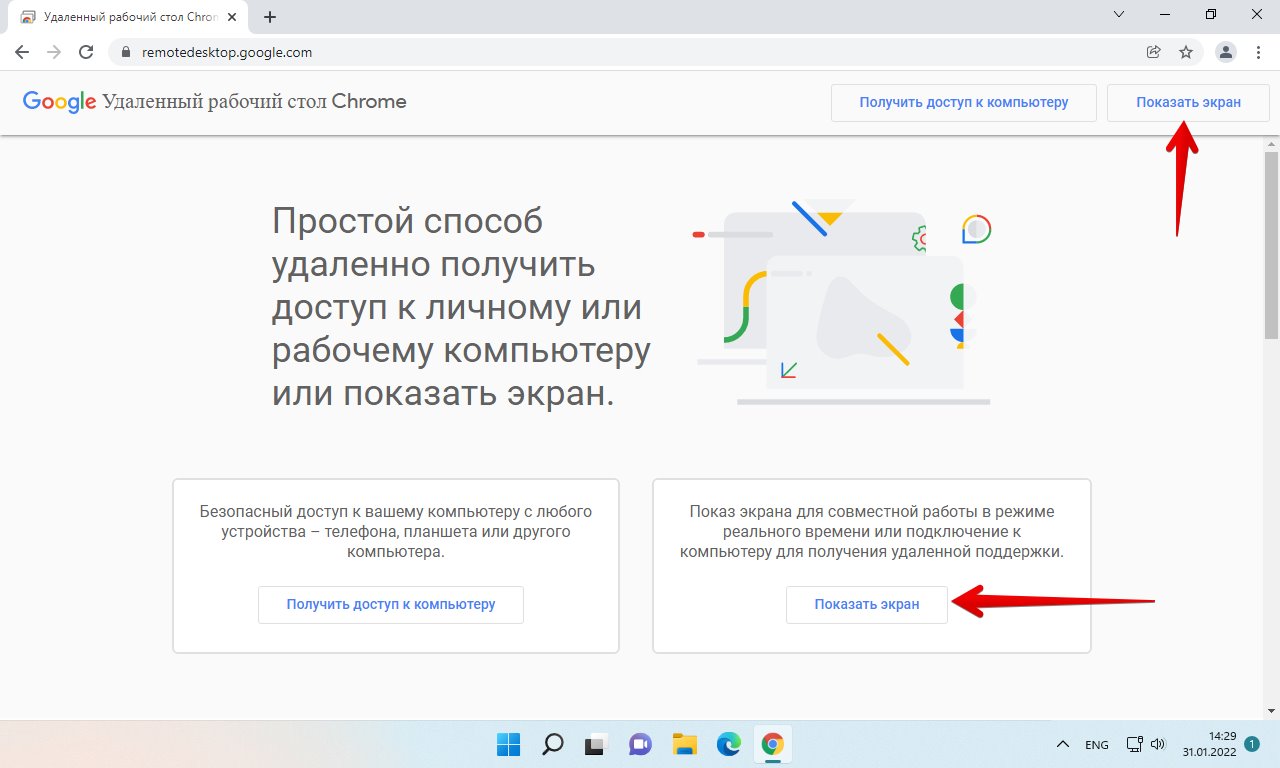The width and height of the screenshot is (1280, 768).
Task: Open the Chrome three-dot menu
Action: click(1257, 52)
